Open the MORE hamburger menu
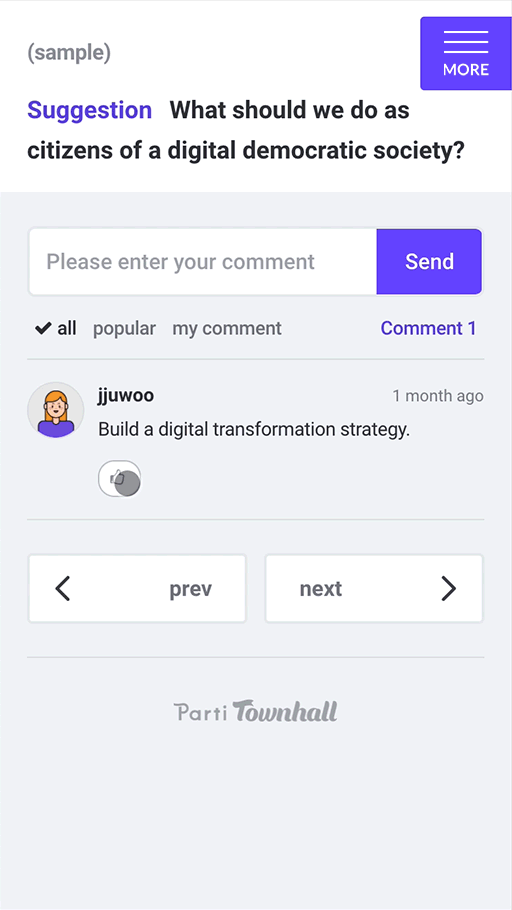 466,53
